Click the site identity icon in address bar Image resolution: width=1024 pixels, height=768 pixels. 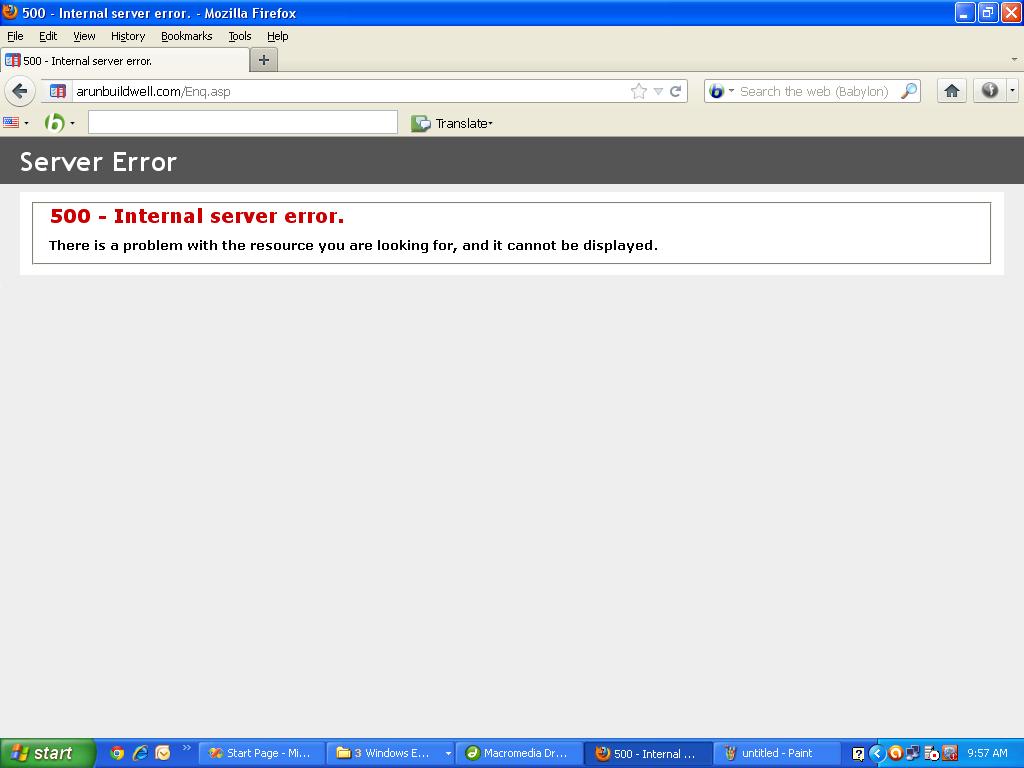pyautogui.click(x=58, y=91)
